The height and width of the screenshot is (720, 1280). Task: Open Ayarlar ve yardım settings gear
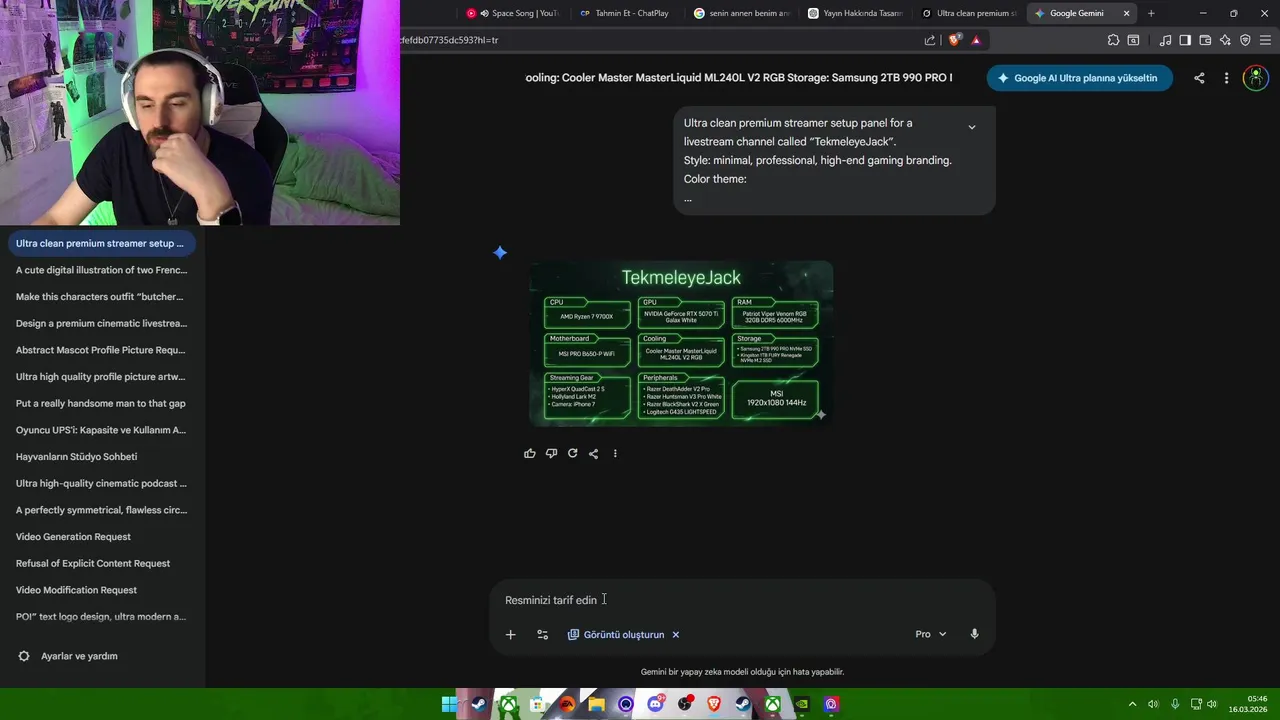pos(24,656)
